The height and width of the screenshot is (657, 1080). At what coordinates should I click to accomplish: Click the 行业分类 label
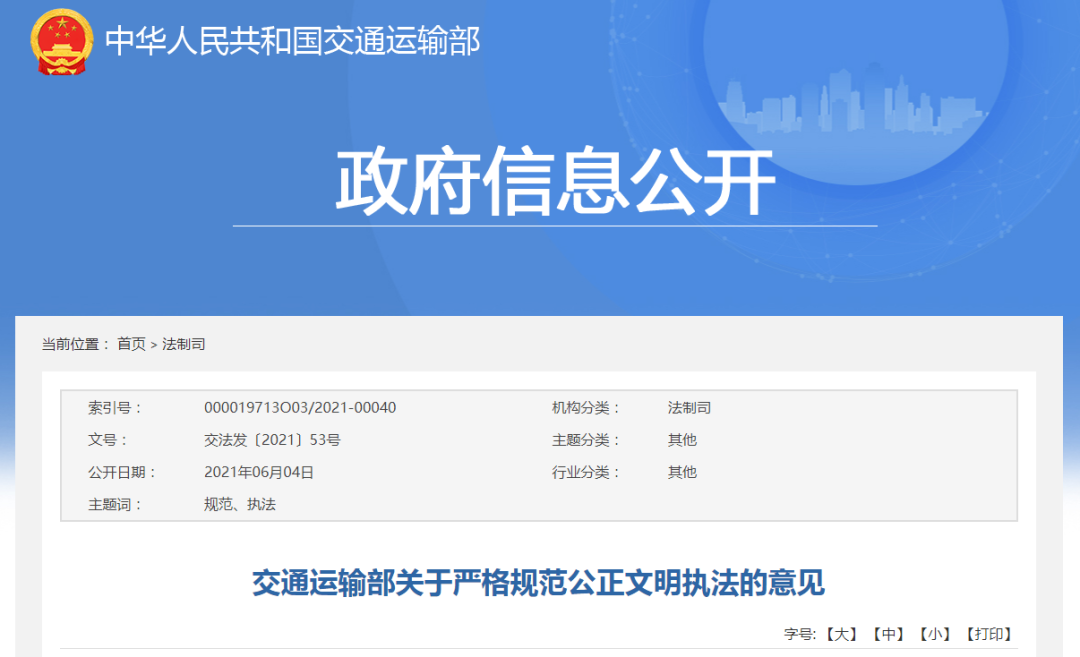click(x=585, y=472)
